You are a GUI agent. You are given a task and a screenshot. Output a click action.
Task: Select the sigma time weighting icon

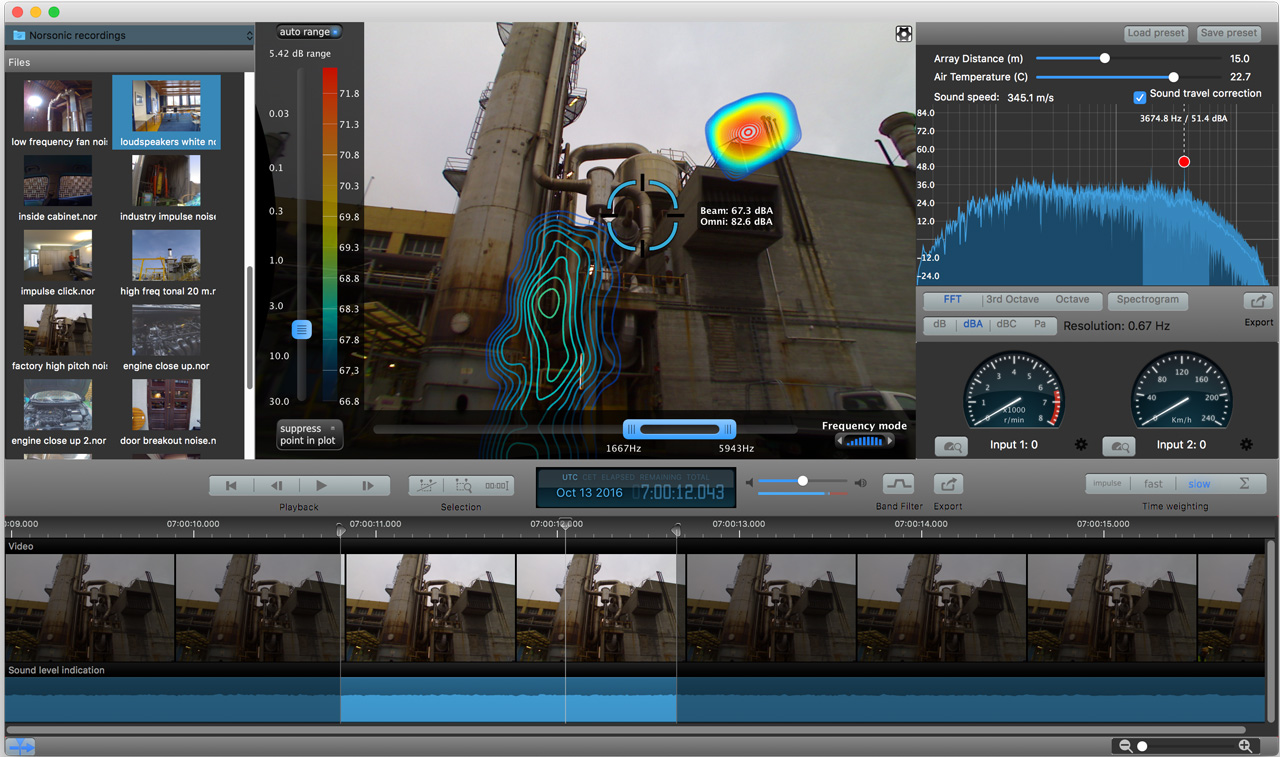click(x=1245, y=484)
